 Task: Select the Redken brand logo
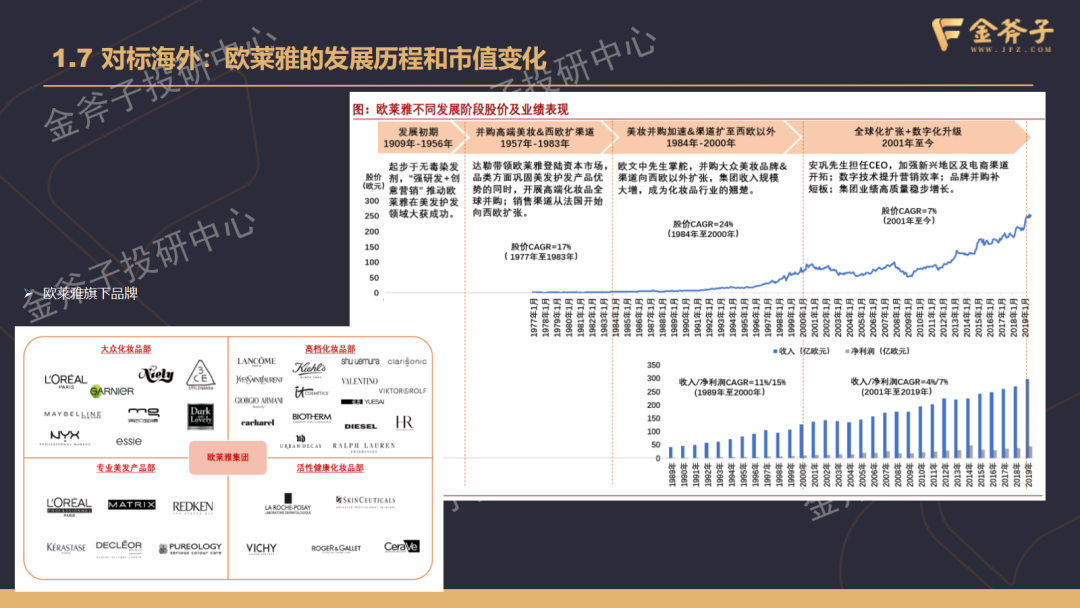coord(193,507)
